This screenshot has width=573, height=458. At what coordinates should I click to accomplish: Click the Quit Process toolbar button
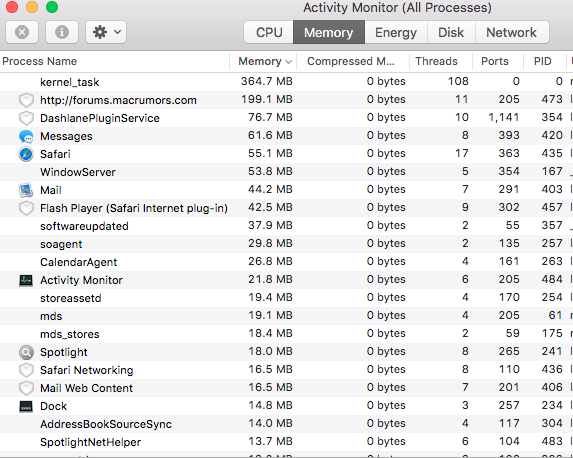(x=22, y=32)
